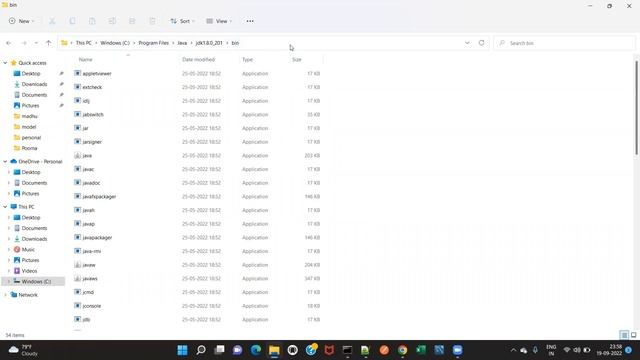
Task: Open the Sort options dropdown
Action: [x=182, y=21]
